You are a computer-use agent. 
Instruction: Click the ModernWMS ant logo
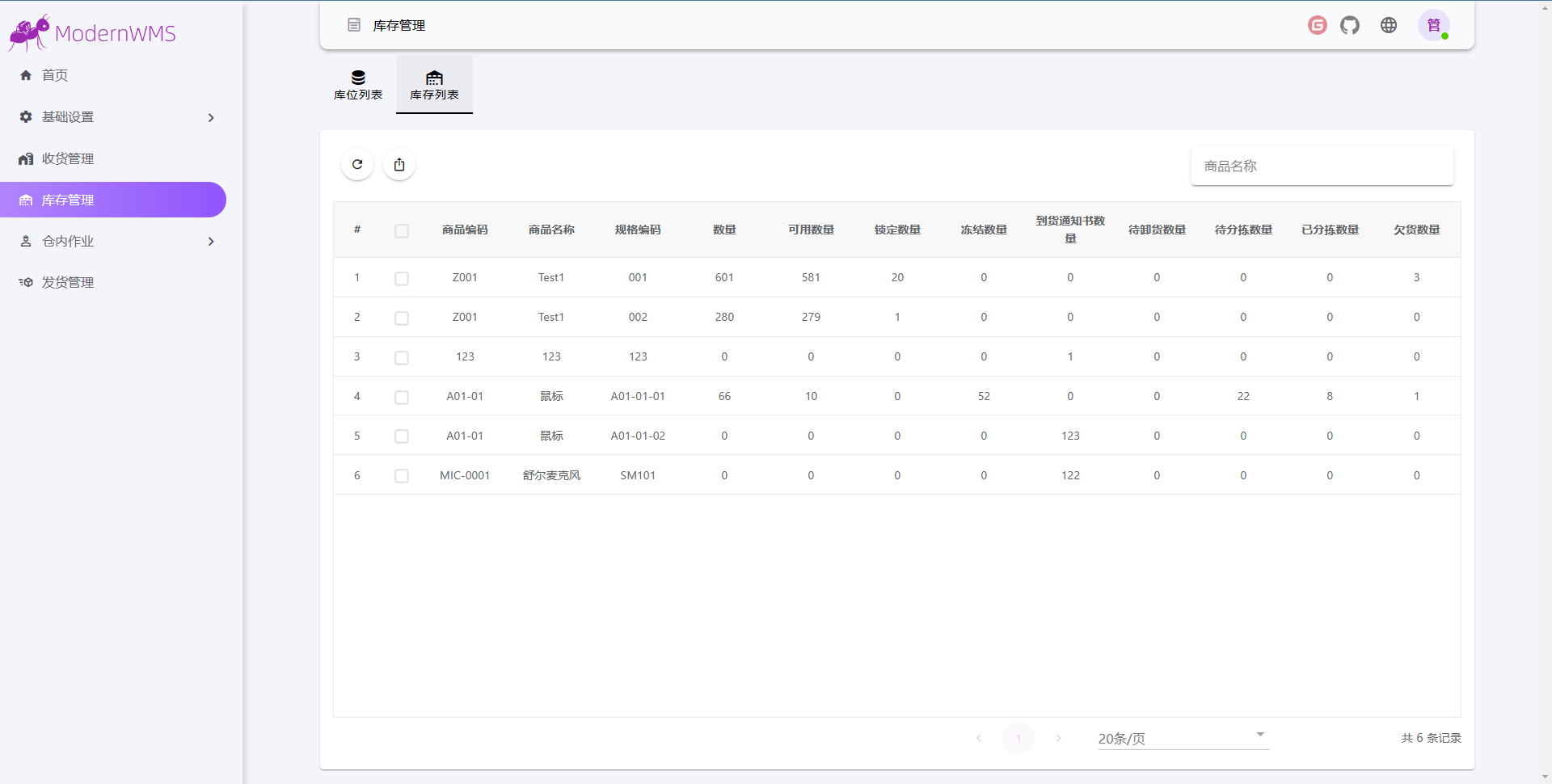[x=29, y=32]
